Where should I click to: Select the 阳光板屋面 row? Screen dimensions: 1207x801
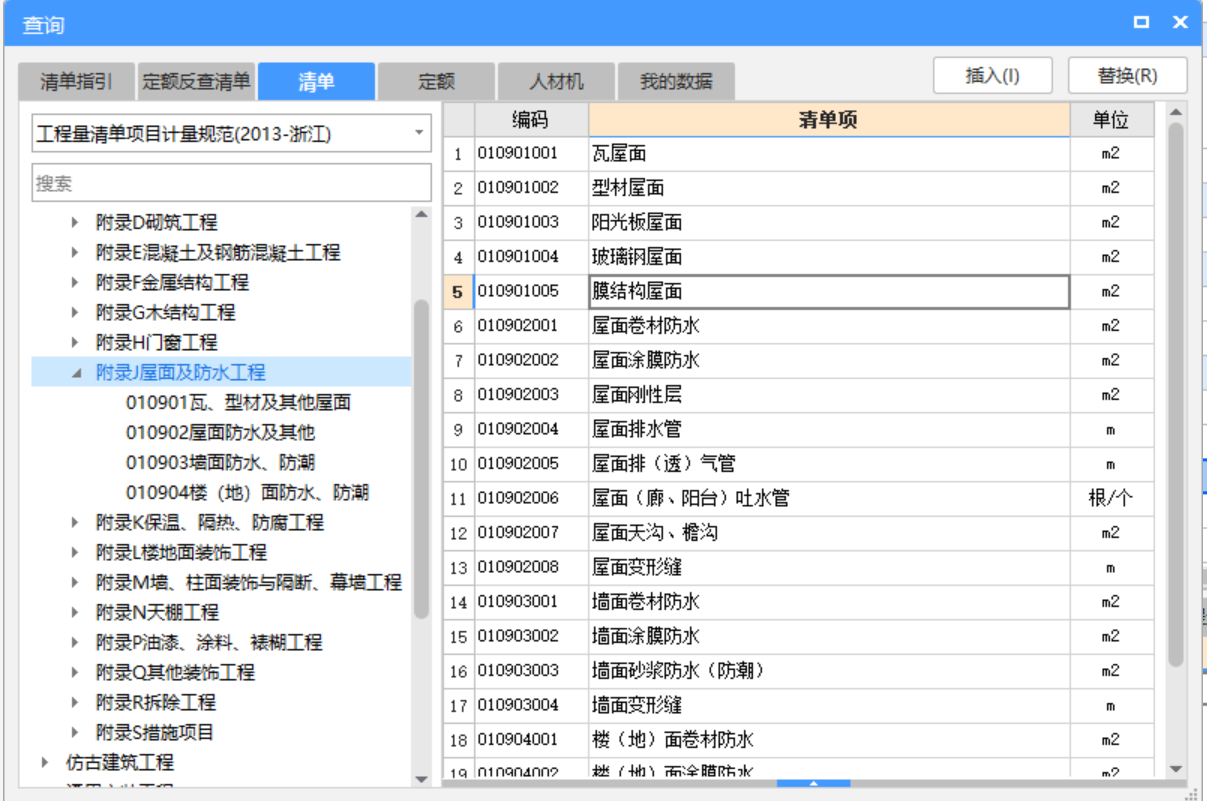pyautogui.click(x=798, y=223)
